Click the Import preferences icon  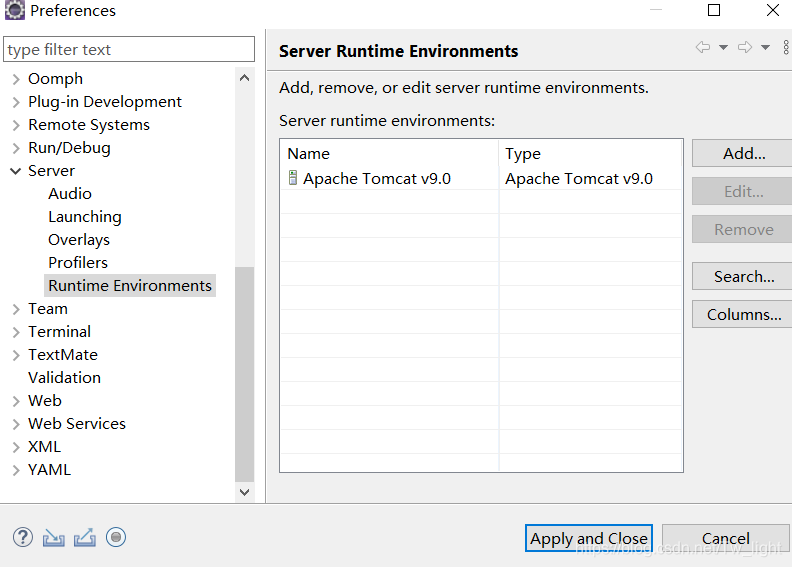54,538
